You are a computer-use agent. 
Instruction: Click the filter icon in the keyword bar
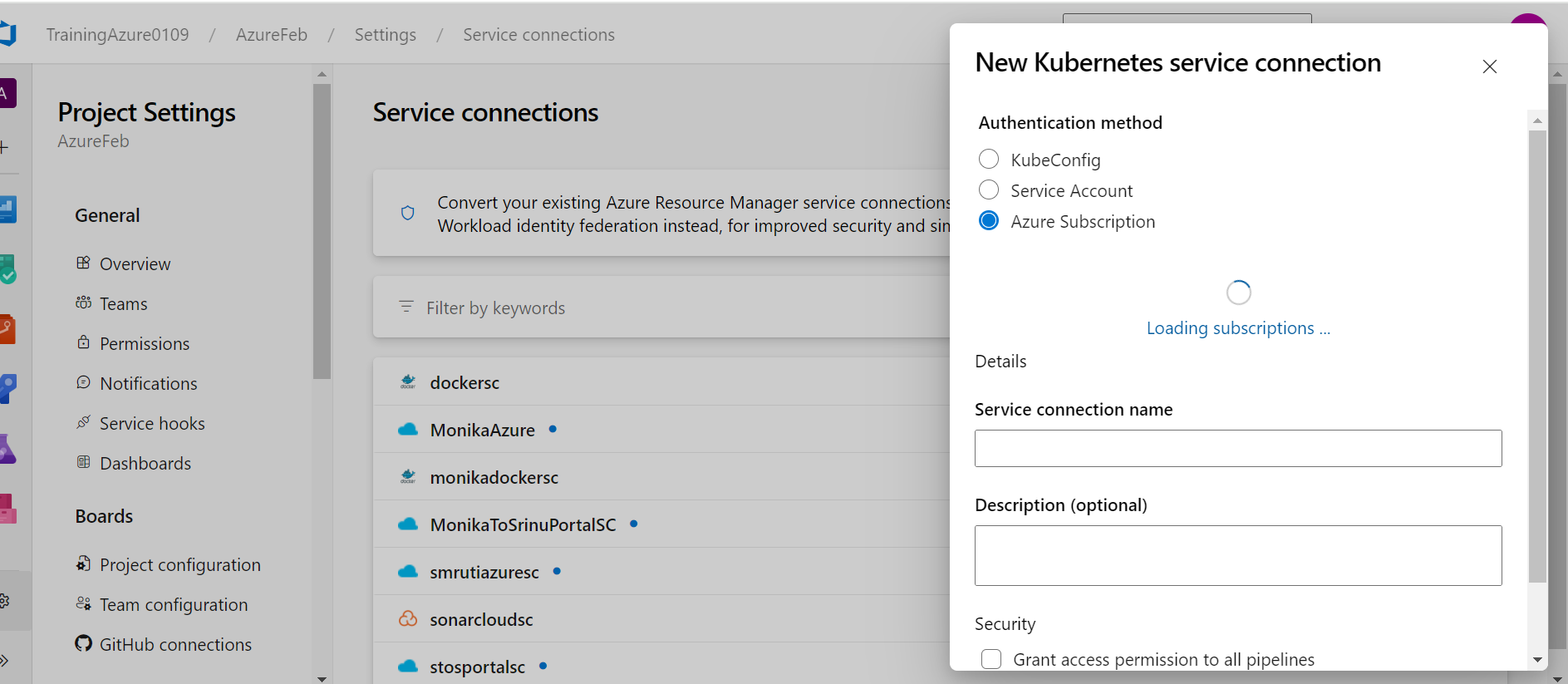[406, 307]
